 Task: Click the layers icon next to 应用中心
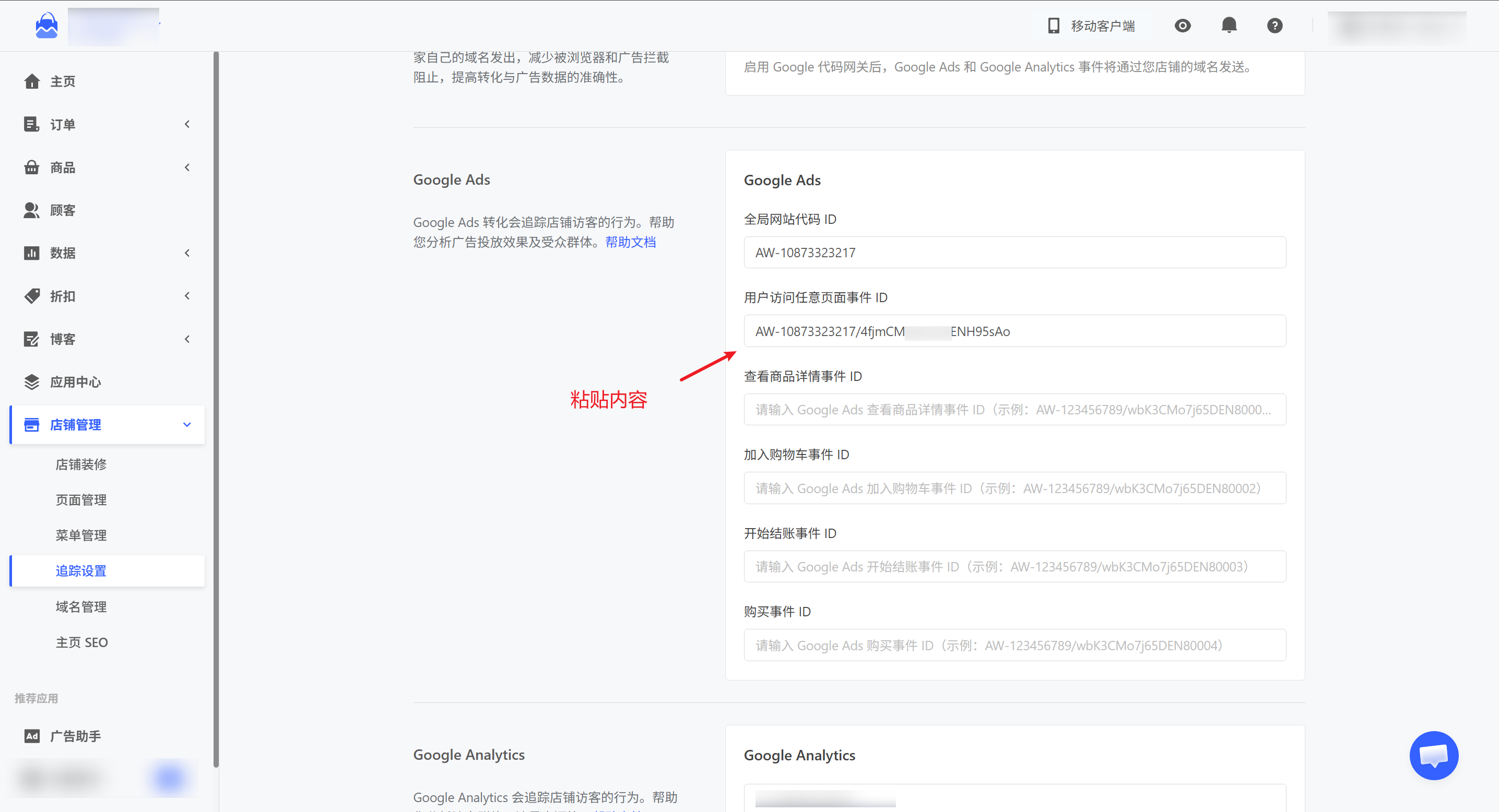(31, 382)
